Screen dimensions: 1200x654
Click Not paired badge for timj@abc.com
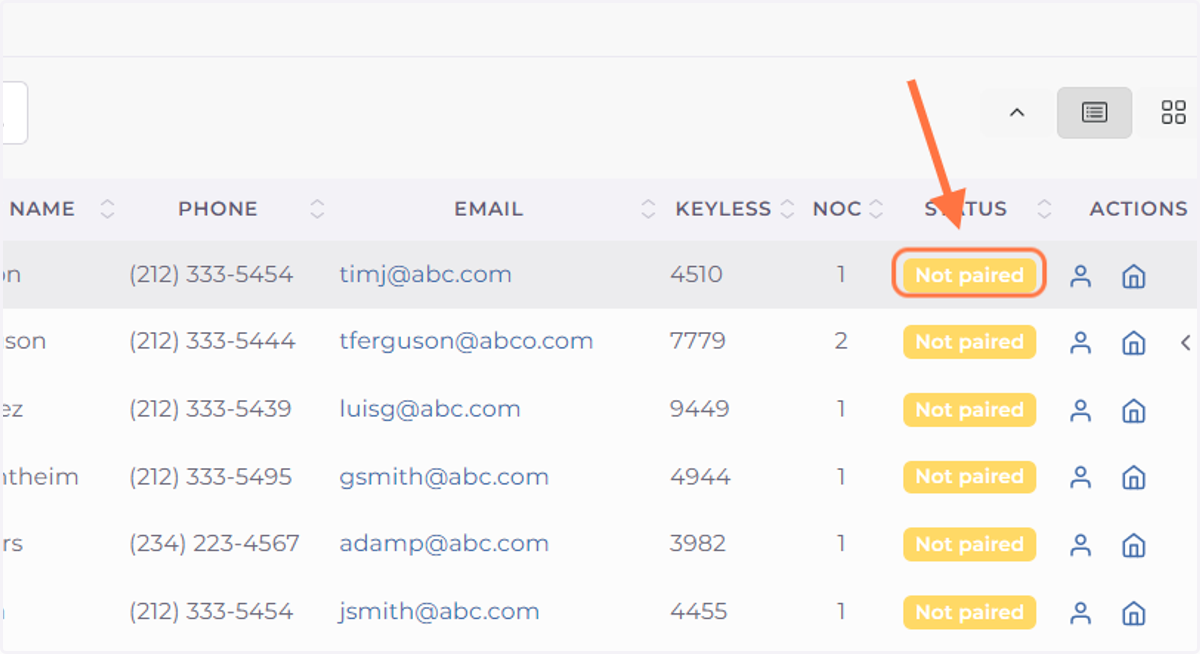(969, 275)
